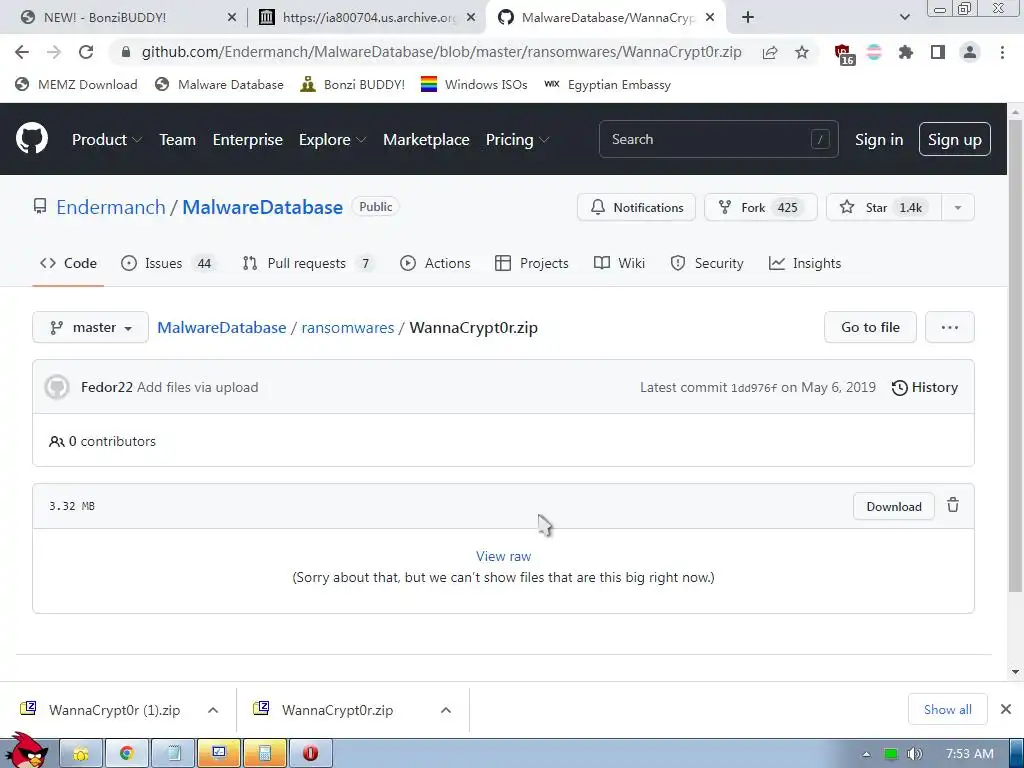This screenshot has height=768, width=1024.
Task: Click the Sign up button
Action: click(x=954, y=139)
